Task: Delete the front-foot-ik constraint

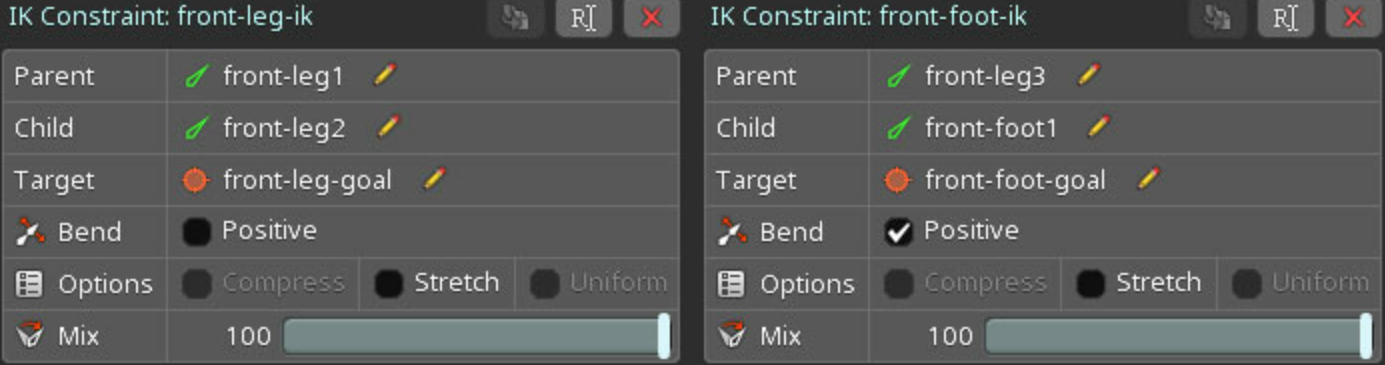Action: [1353, 18]
